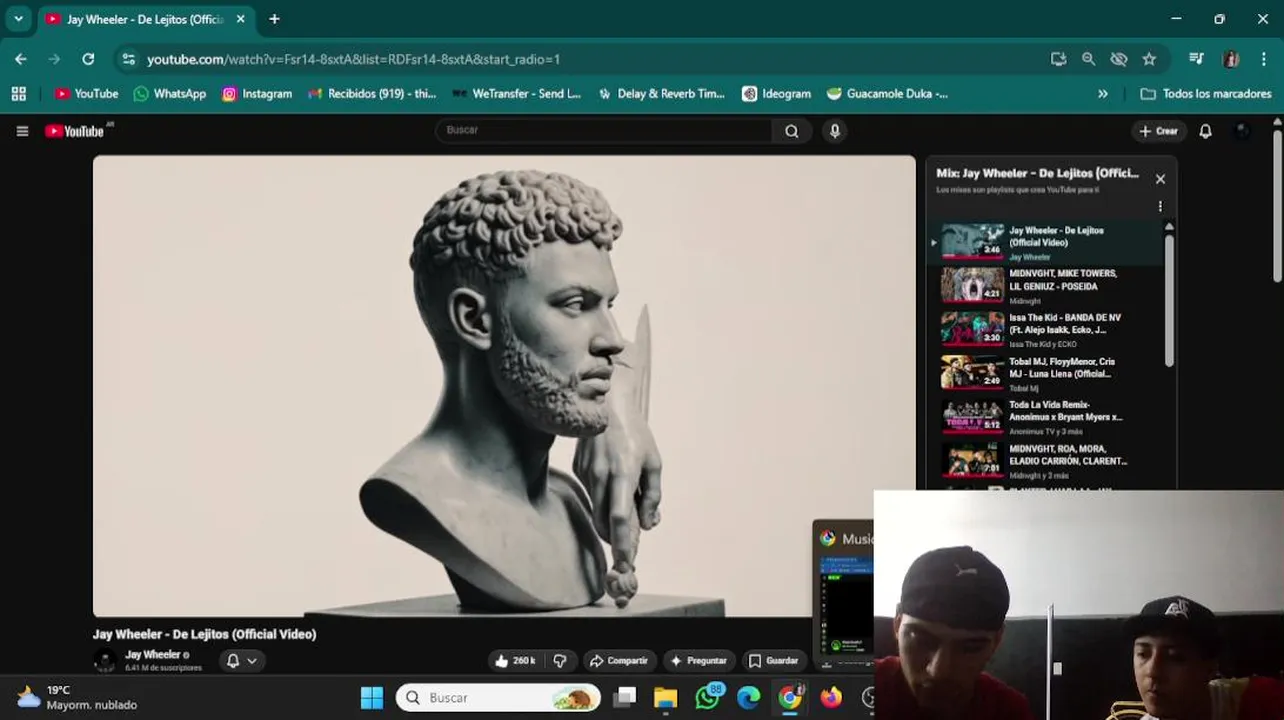
Task: Bookmark this page with the star icon
Action: pyautogui.click(x=1149, y=59)
